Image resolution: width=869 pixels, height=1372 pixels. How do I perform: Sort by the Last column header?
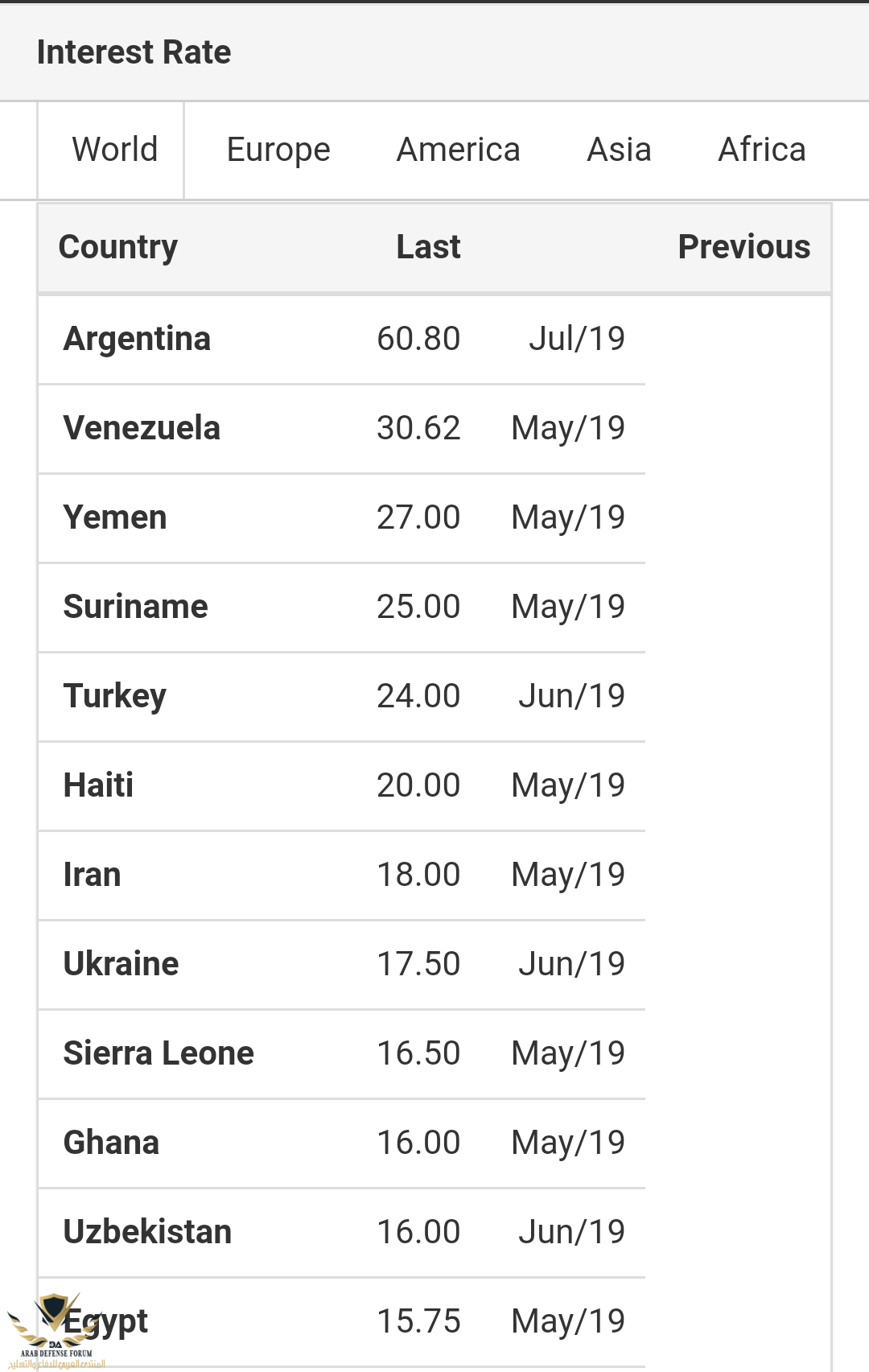pyautogui.click(x=428, y=247)
